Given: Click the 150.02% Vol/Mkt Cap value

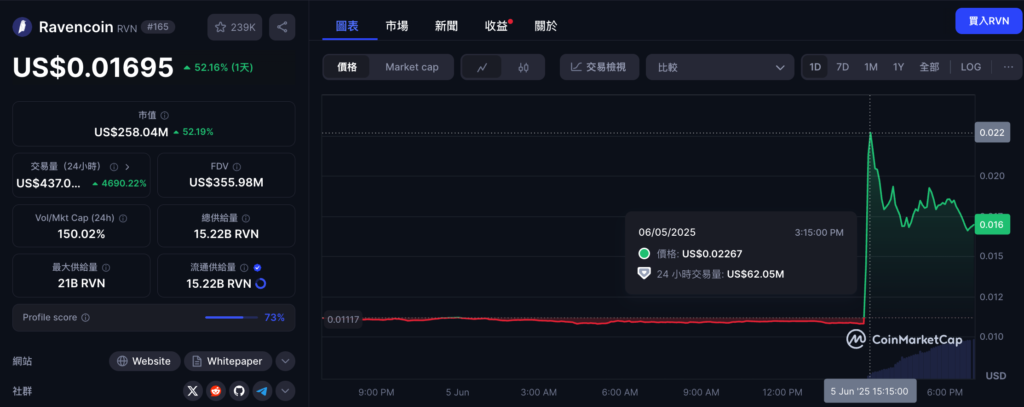Looking at the screenshot, I should (x=82, y=234).
